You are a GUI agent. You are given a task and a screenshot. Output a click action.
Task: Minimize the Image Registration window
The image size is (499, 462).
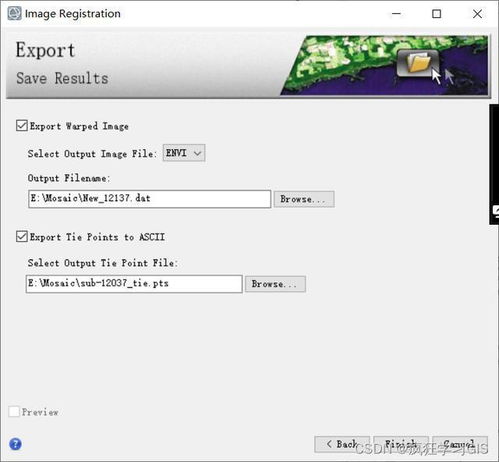coord(396,14)
